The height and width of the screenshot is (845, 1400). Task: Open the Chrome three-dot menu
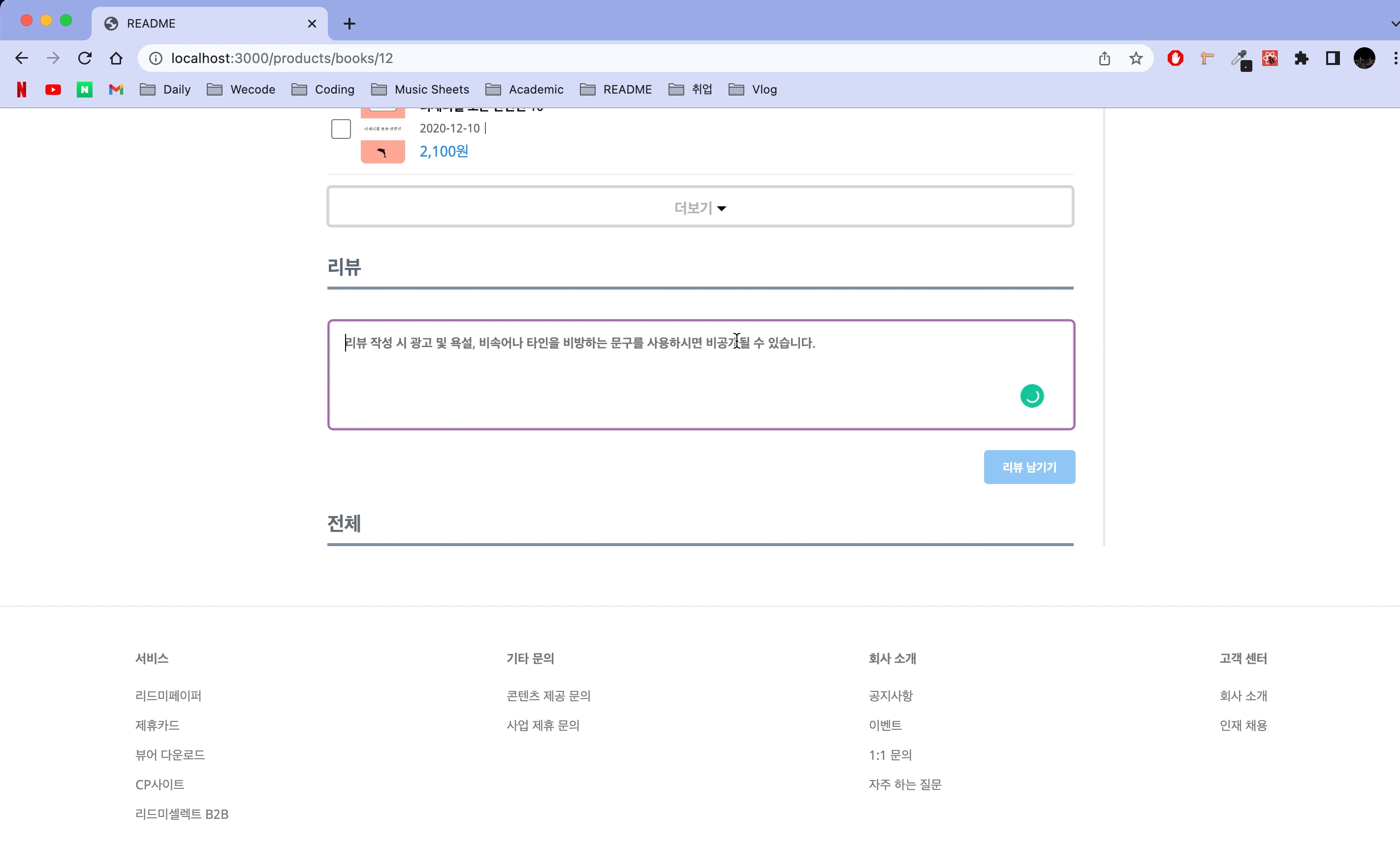(x=1394, y=58)
